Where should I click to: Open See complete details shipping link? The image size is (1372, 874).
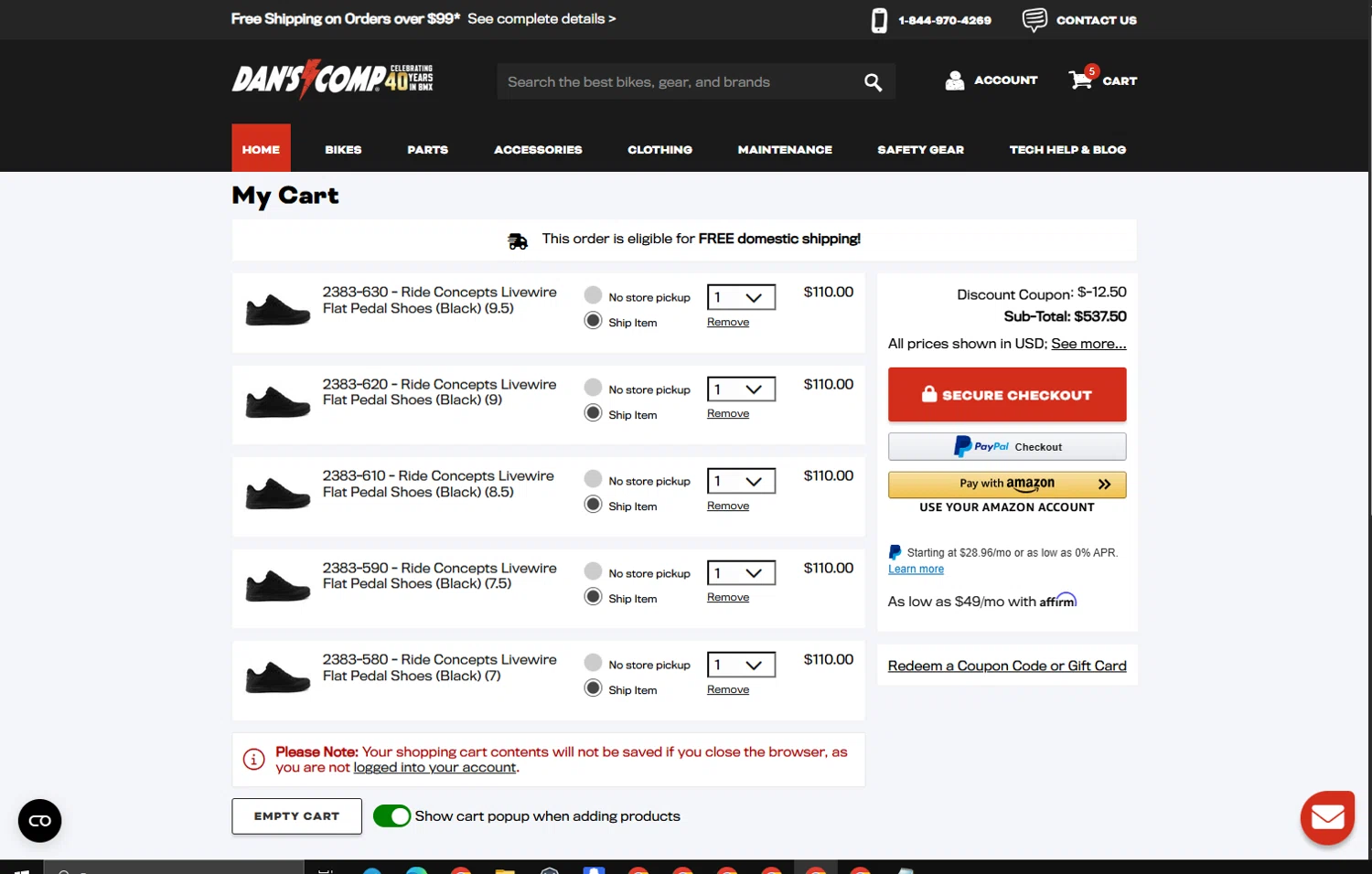click(x=541, y=18)
